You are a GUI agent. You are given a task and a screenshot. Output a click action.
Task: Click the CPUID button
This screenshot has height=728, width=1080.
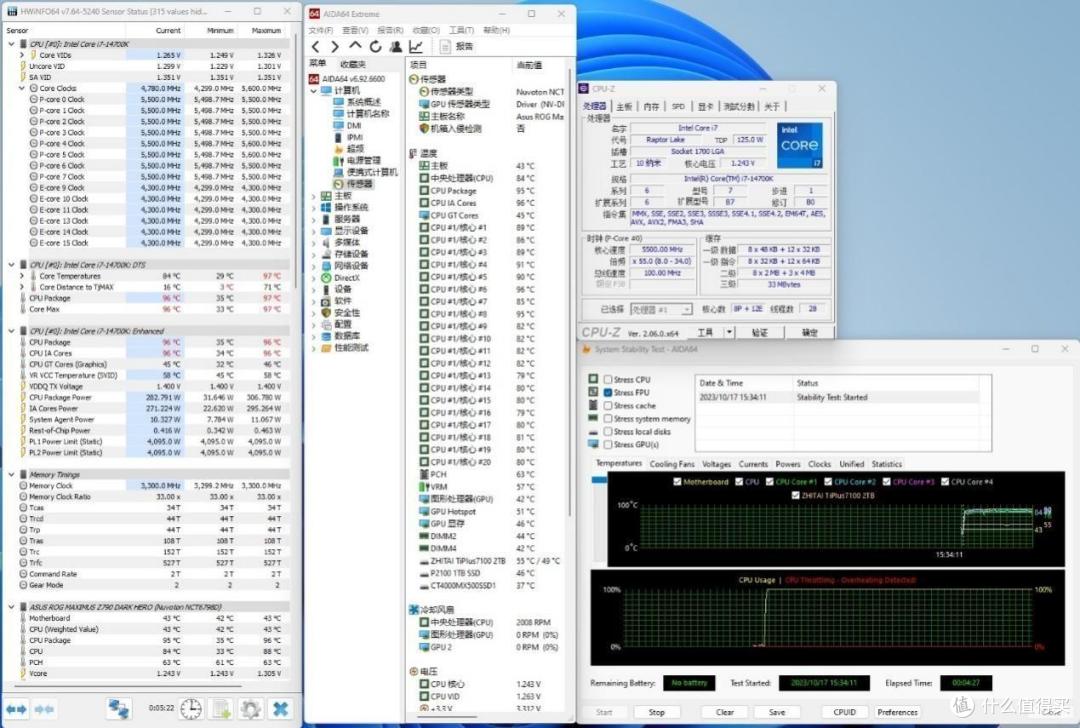tap(844, 712)
